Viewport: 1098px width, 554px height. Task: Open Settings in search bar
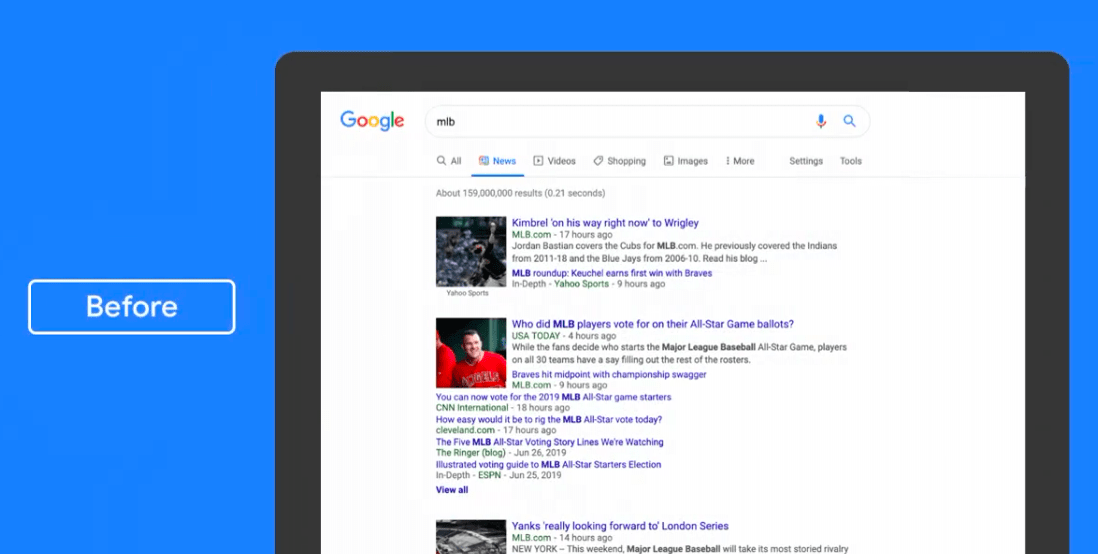[x=806, y=161]
